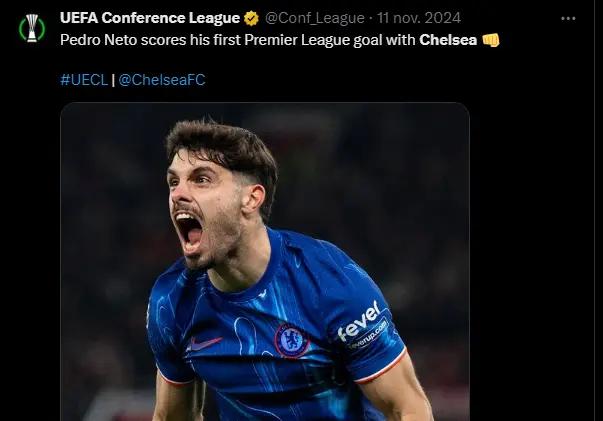Open the three-dot more options menu
Image resolution: width=603 pixels, height=421 pixels.
pos(568,18)
